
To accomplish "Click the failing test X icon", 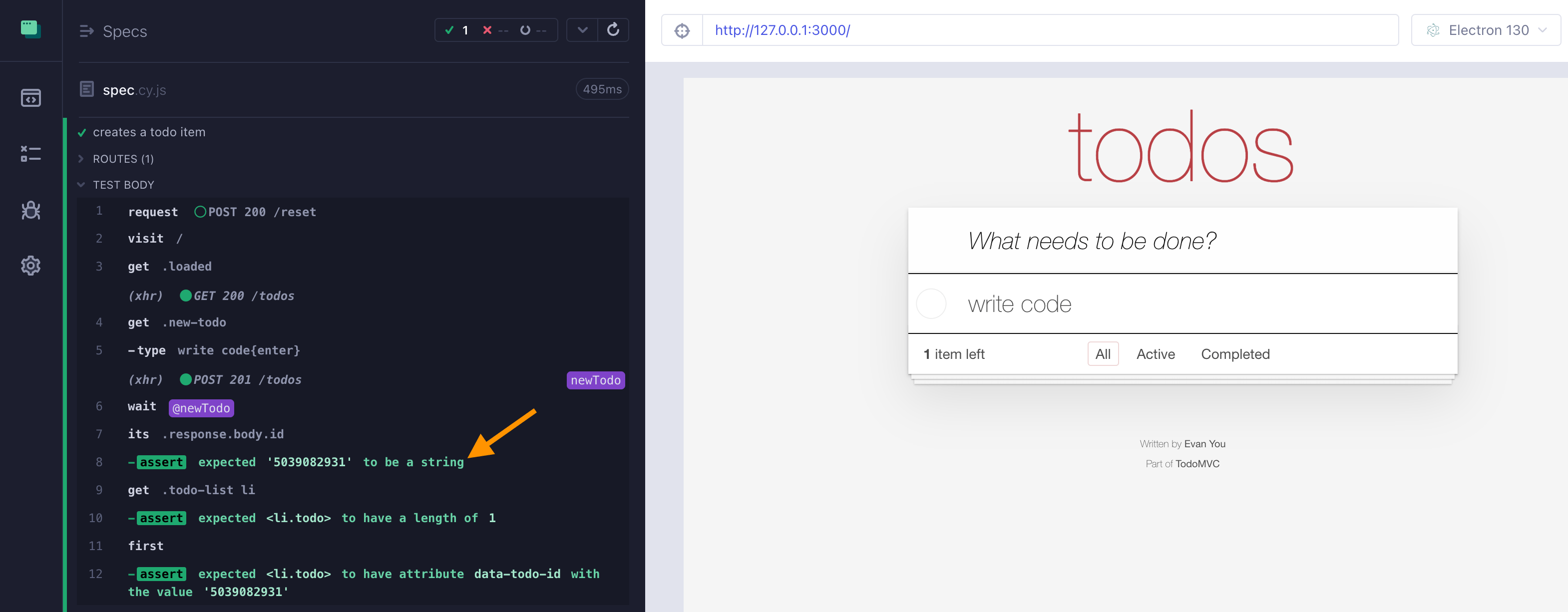I will pos(489,30).
